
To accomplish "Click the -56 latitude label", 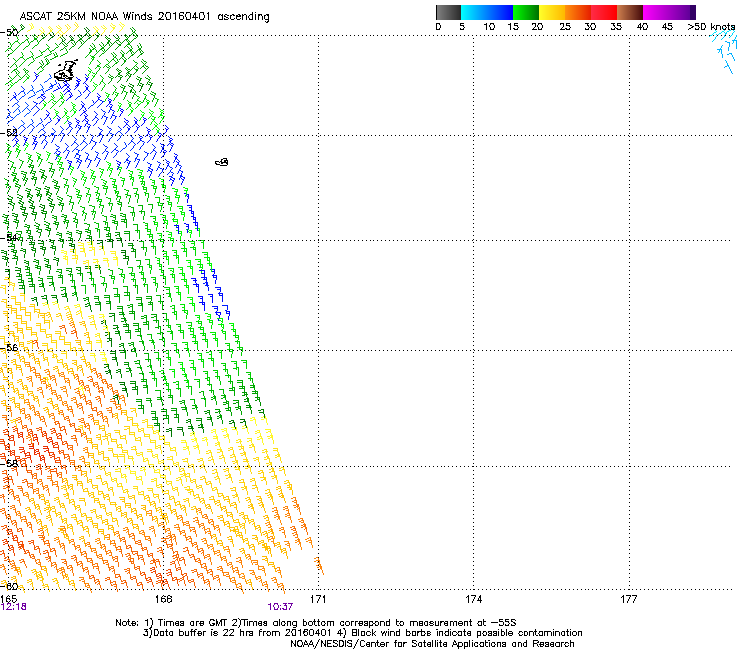I will pos(9,348).
